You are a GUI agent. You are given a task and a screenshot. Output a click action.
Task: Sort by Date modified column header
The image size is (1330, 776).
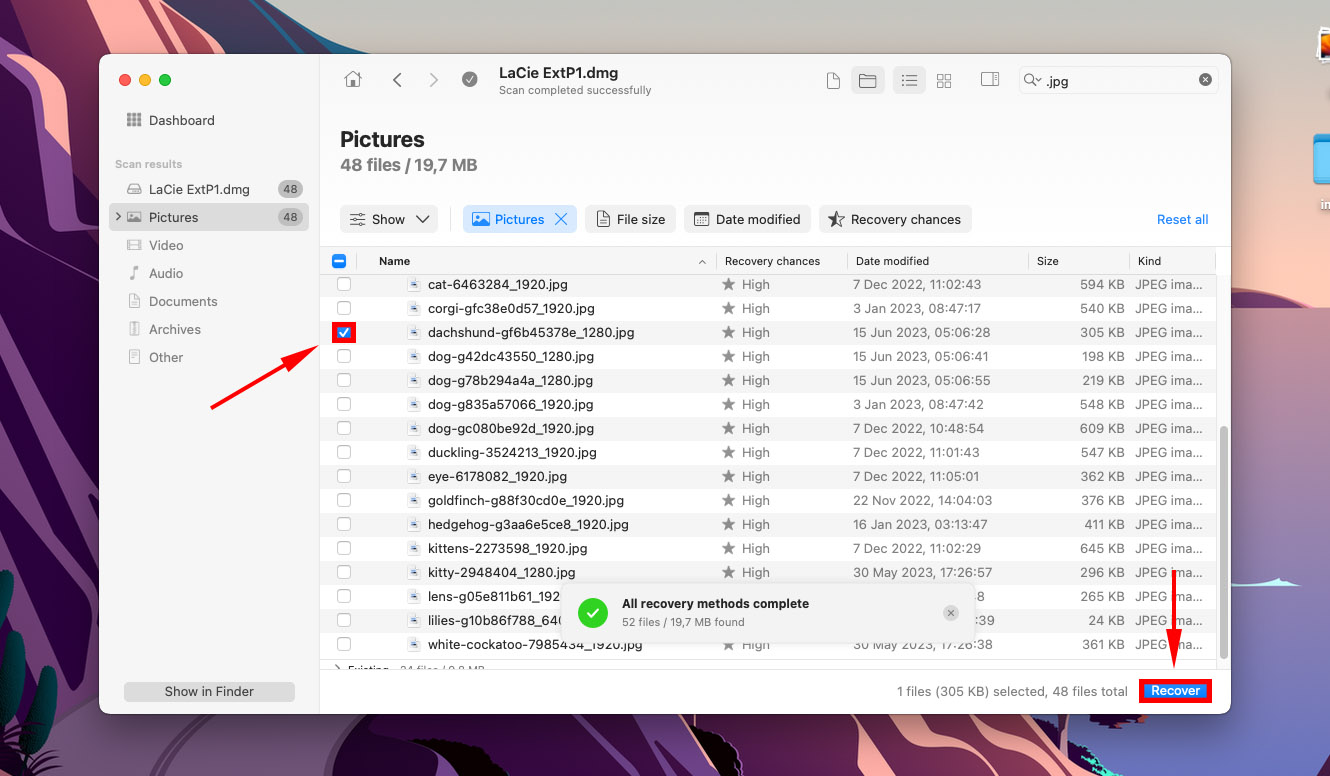[892, 261]
